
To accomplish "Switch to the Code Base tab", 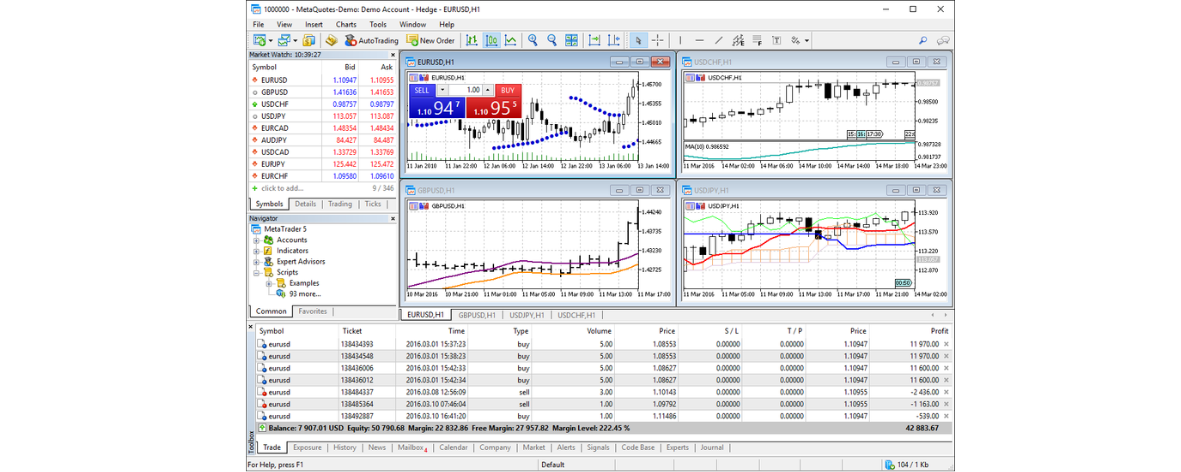I will point(638,447).
